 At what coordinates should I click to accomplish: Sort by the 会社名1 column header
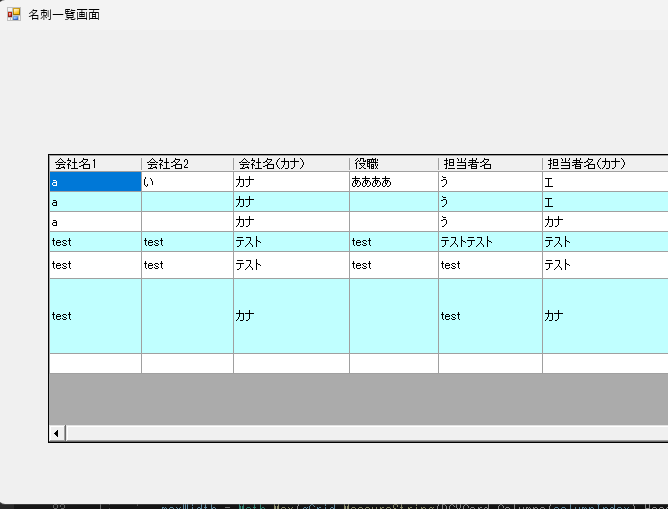95,164
